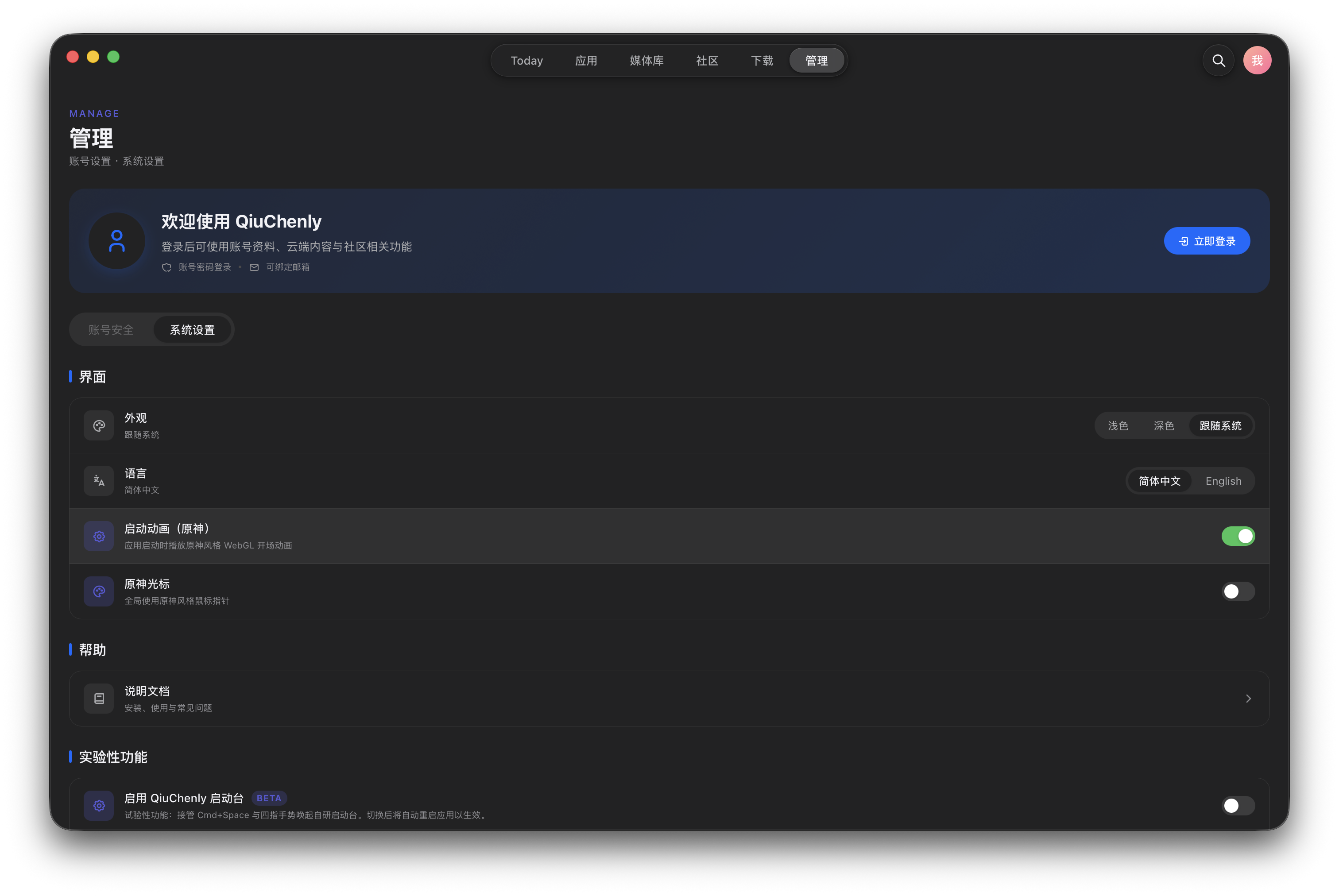
Task: Choose English language option
Action: tap(1223, 481)
